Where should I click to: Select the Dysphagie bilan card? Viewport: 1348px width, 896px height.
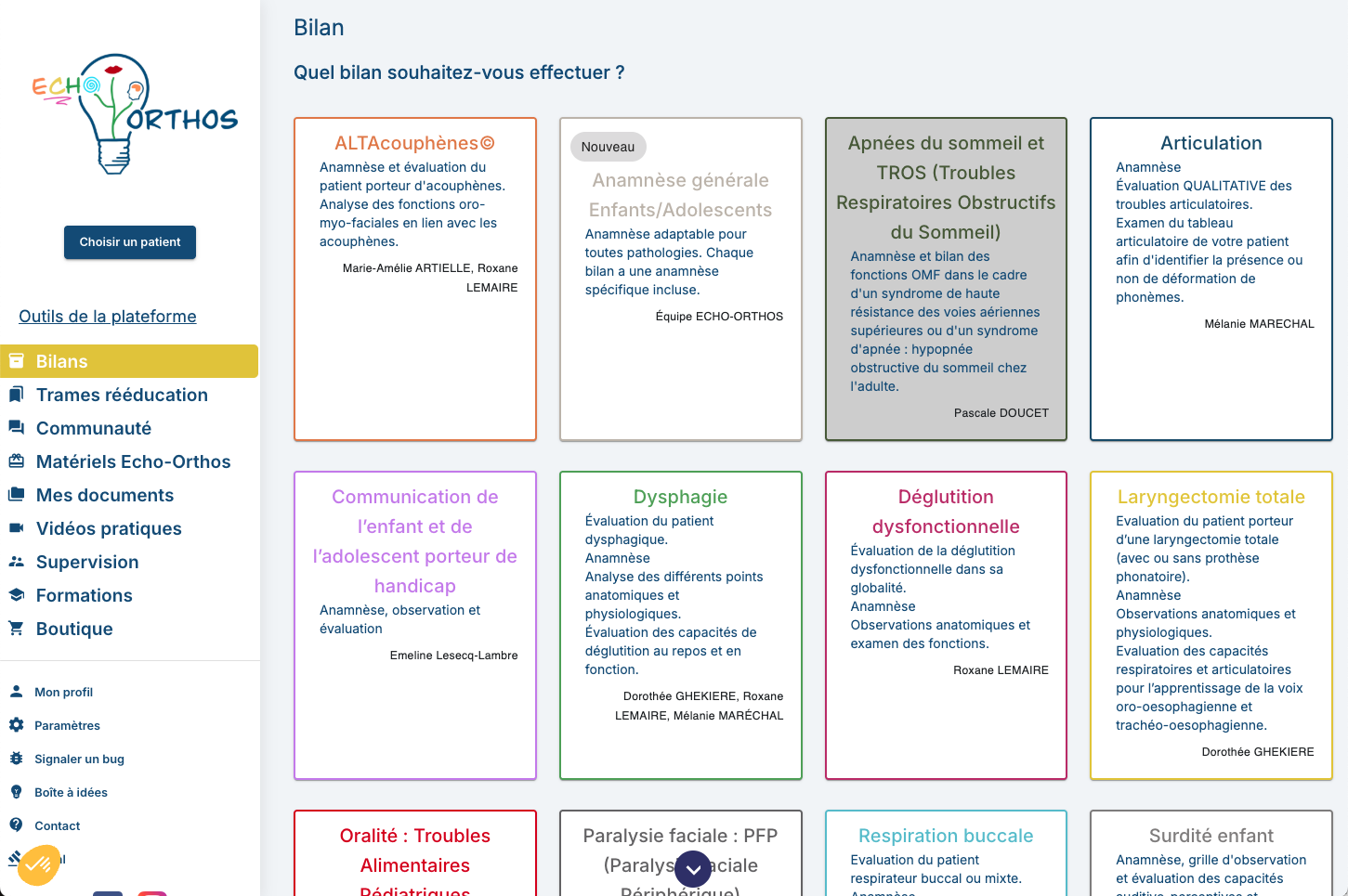680,625
